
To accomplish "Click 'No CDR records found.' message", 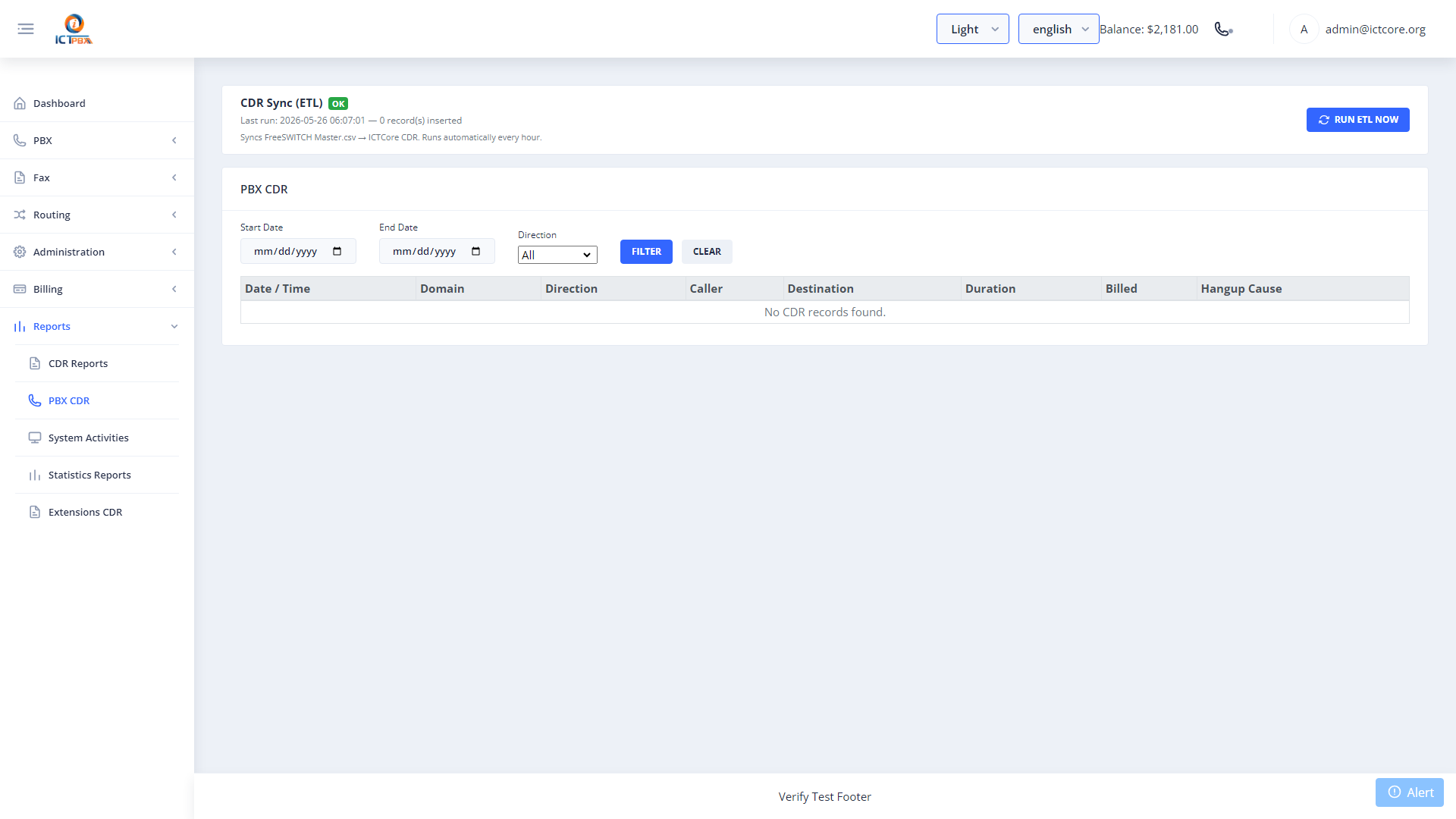I will tap(825, 312).
